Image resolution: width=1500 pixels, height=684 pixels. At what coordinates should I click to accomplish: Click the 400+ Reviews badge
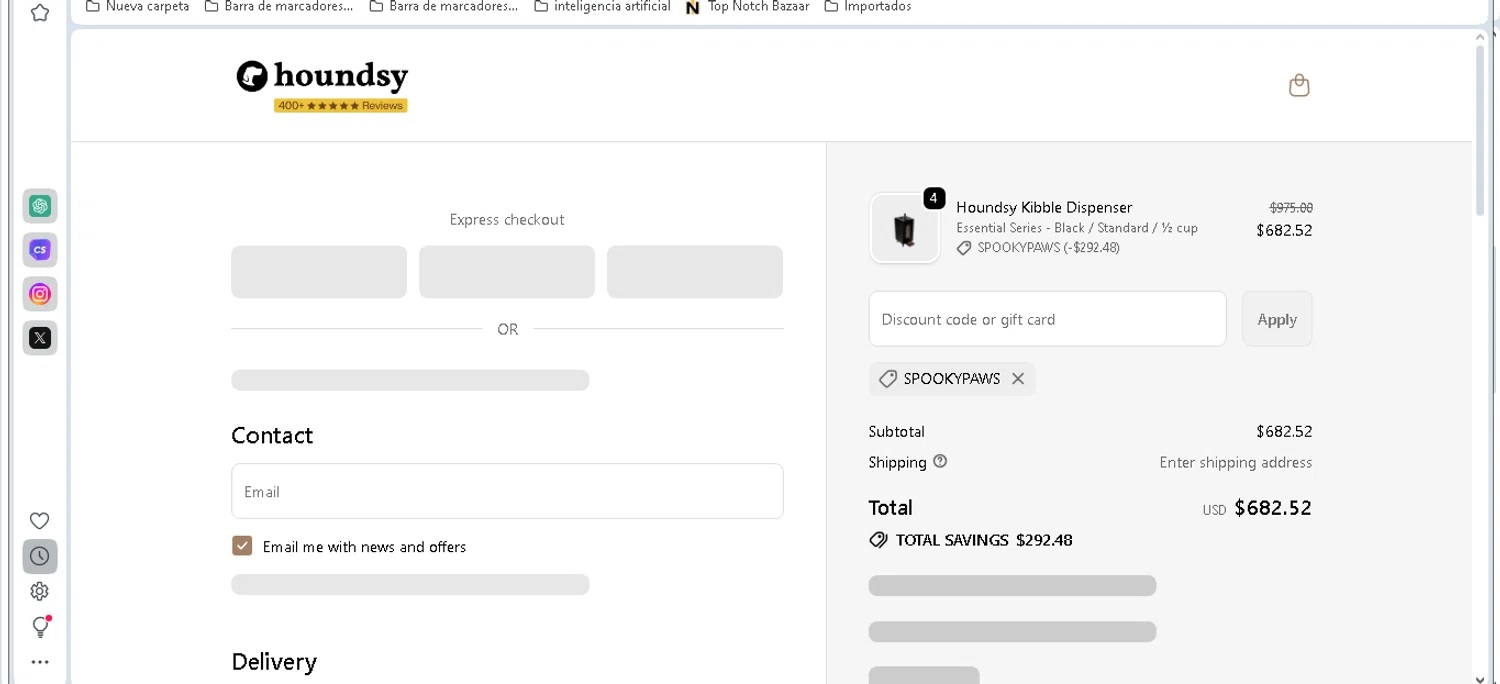pyautogui.click(x=341, y=105)
